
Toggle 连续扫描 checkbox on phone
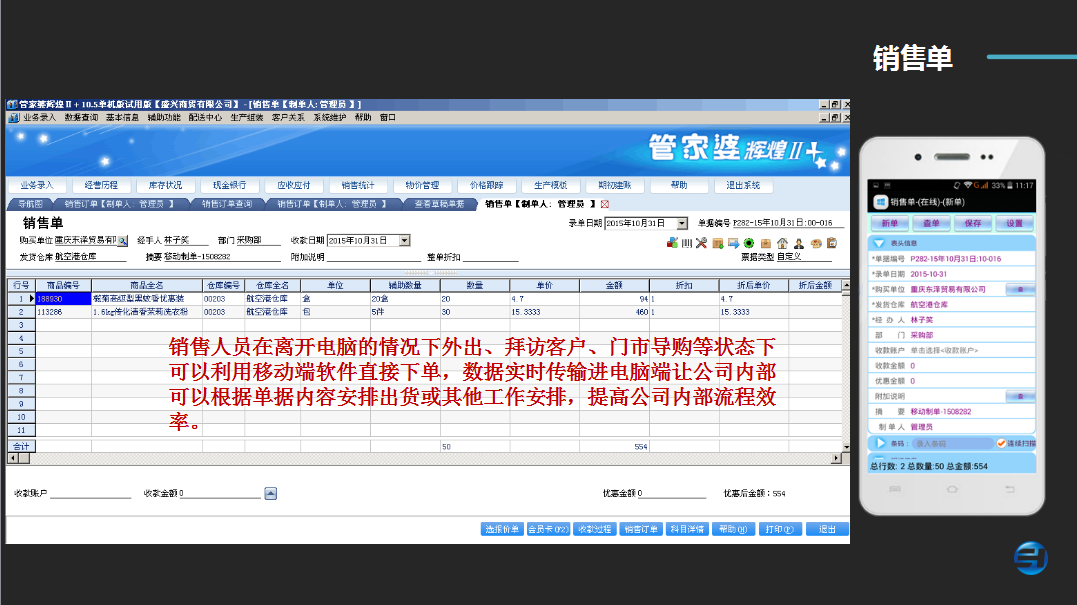pos(1001,443)
